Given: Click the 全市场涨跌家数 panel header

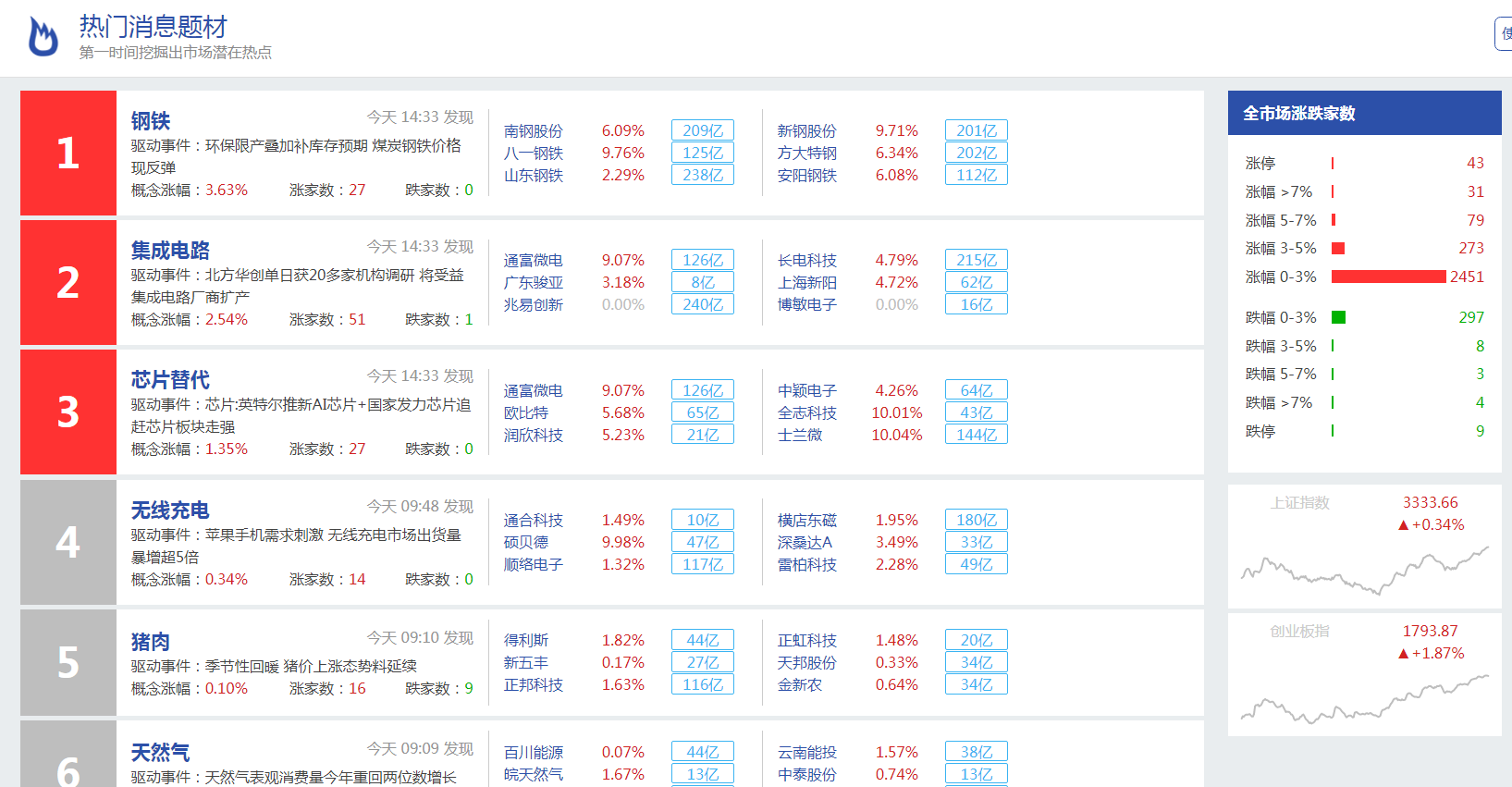Looking at the screenshot, I should pos(1364,113).
